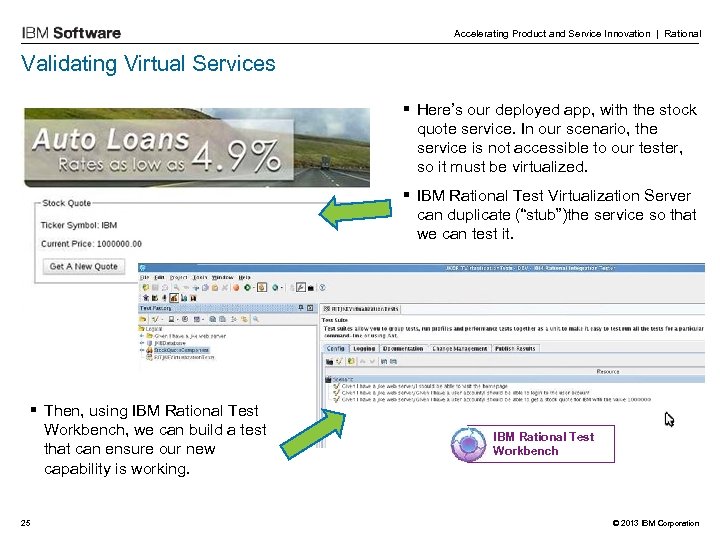Pin the Test Factory panel
The height and width of the screenshot is (540, 720).
pos(301,308)
